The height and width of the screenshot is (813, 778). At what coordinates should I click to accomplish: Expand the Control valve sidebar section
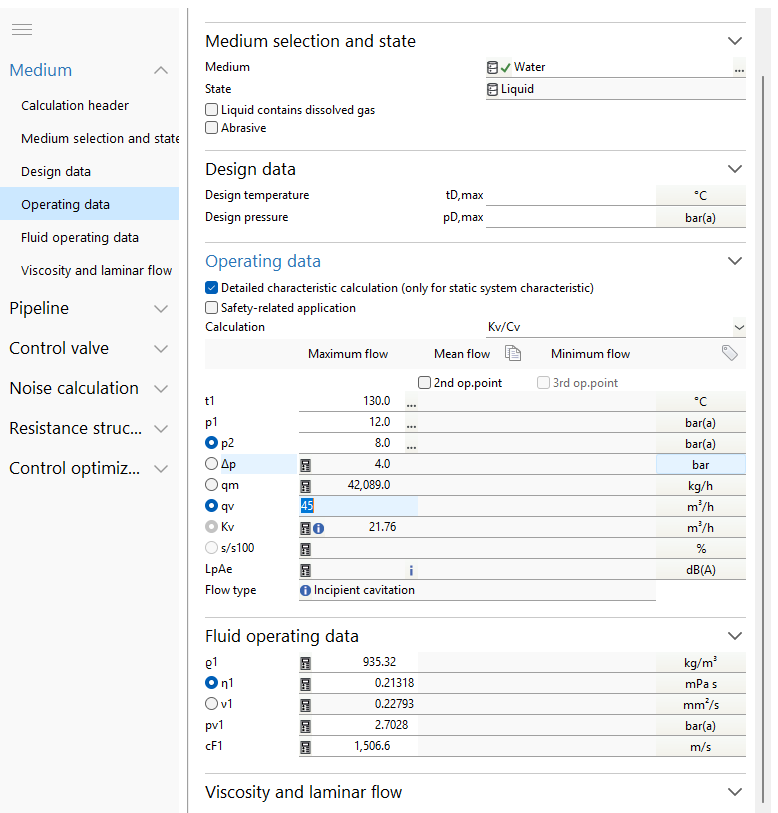click(x=161, y=348)
